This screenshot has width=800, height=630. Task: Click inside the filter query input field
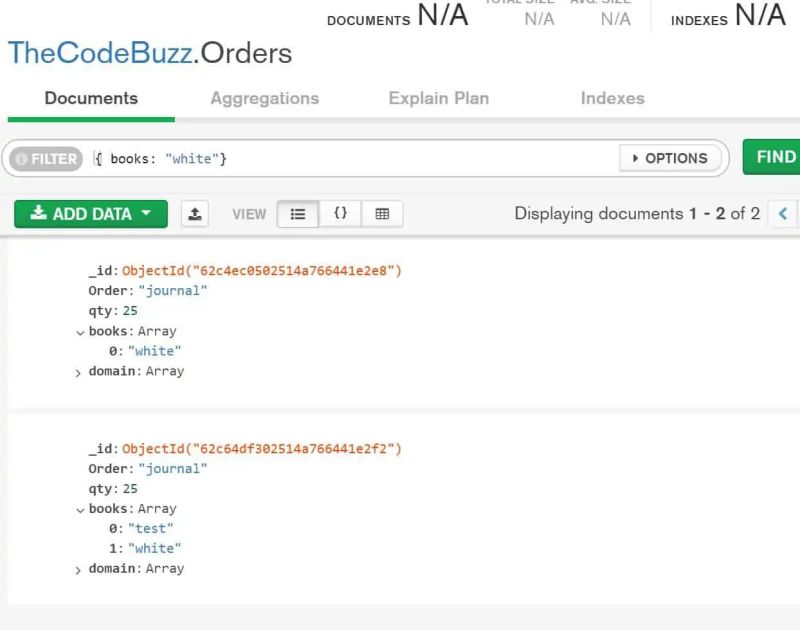pyautogui.click(x=300, y=158)
